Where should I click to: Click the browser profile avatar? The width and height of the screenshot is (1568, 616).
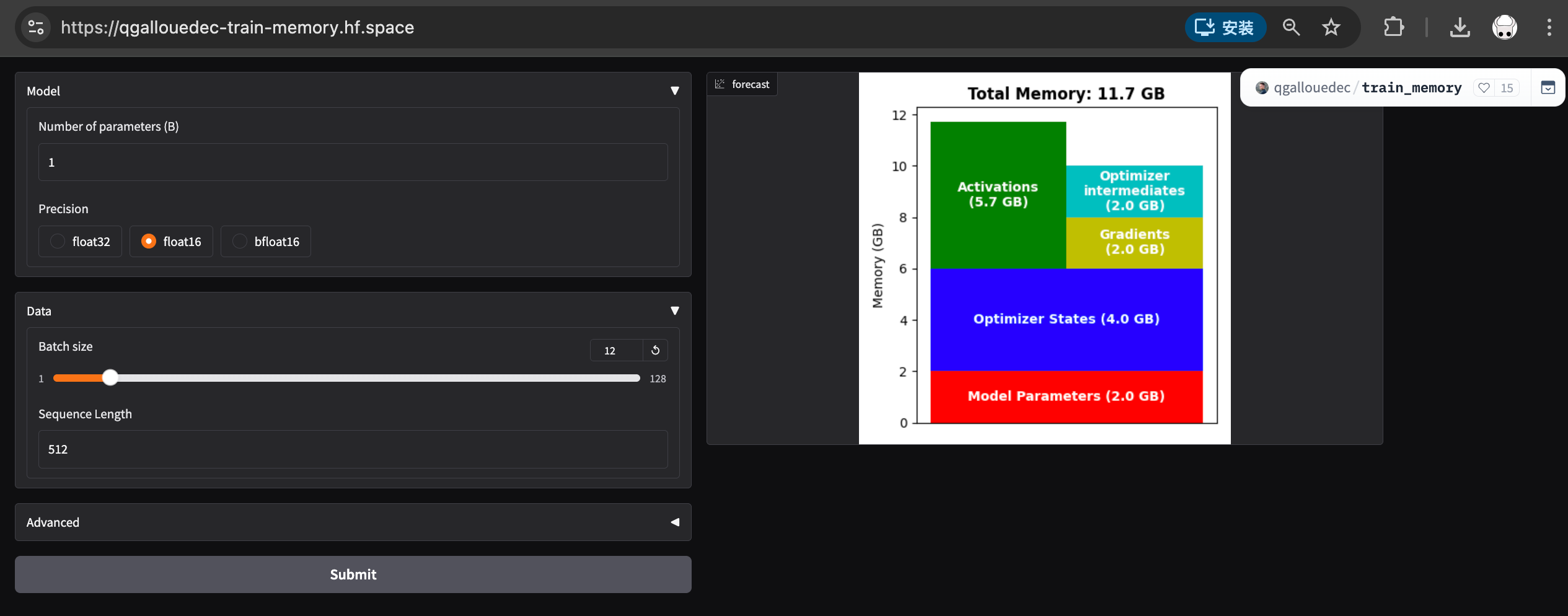tap(1504, 27)
